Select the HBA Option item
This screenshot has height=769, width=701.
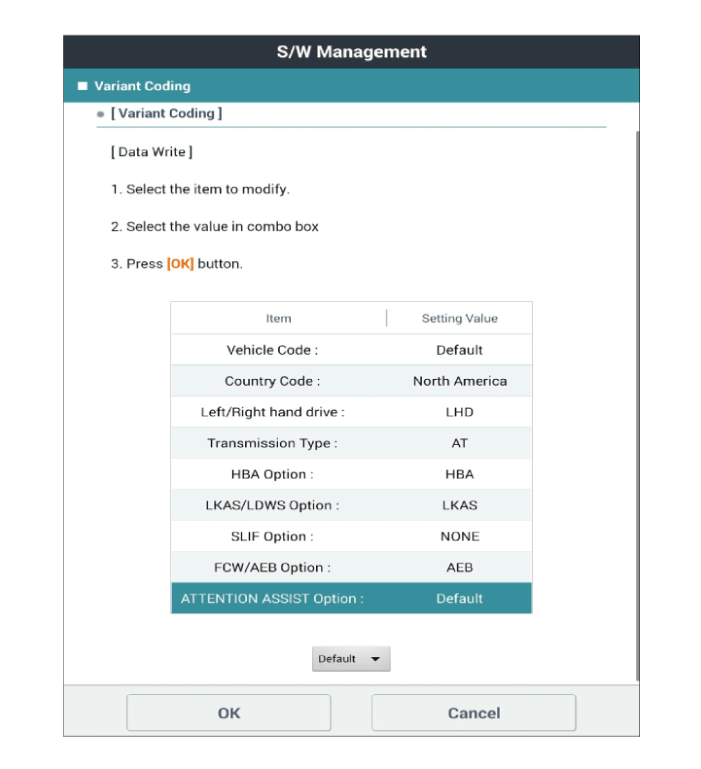tap(272, 474)
